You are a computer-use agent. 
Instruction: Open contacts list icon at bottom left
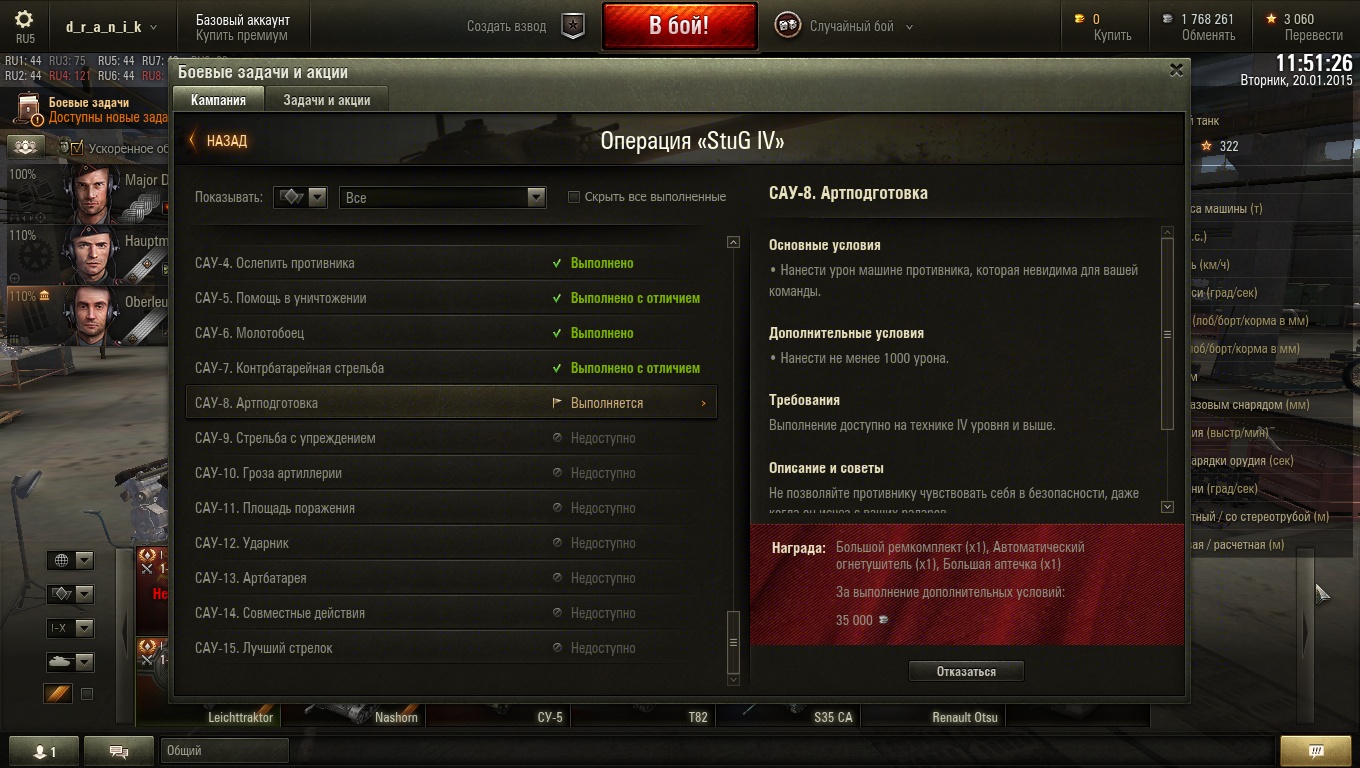click(x=44, y=751)
